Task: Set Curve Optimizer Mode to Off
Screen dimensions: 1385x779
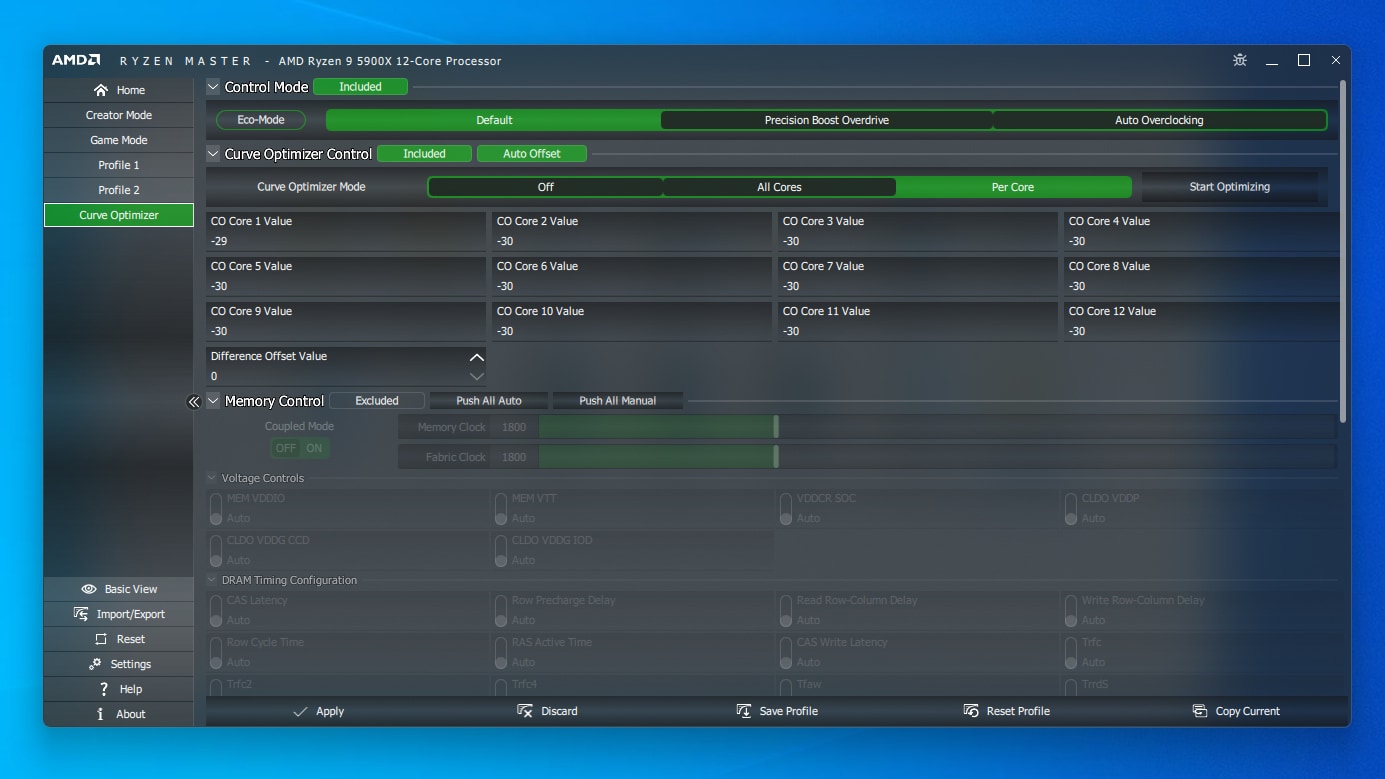Action: pos(546,187)
